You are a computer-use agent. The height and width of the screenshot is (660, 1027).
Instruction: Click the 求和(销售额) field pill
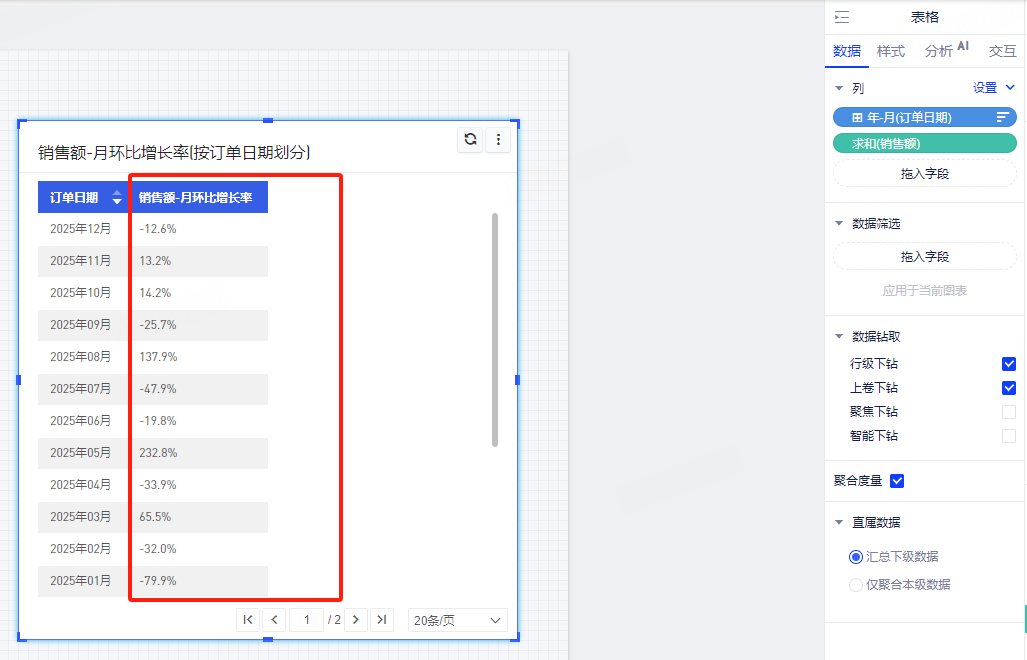[x=924, y=143]
